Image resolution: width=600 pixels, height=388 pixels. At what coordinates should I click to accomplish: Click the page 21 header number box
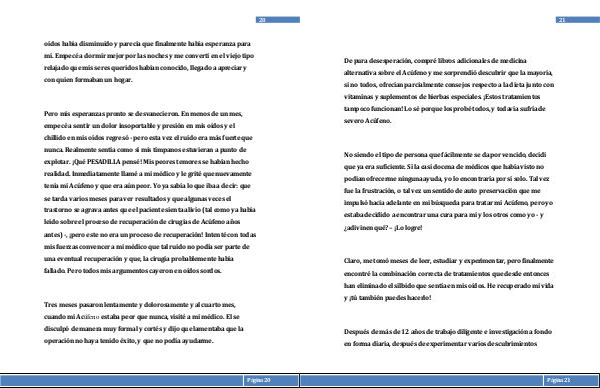577,20
